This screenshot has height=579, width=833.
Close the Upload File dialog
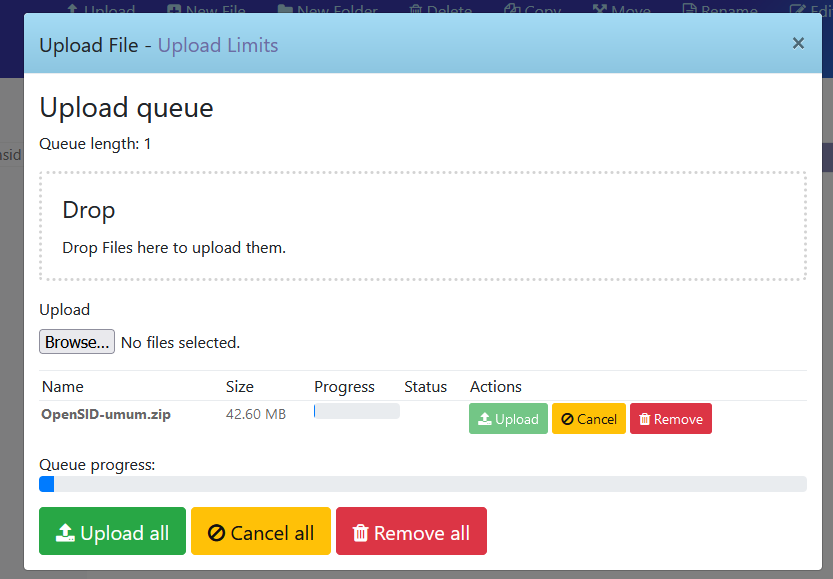[x=798, y=43]
